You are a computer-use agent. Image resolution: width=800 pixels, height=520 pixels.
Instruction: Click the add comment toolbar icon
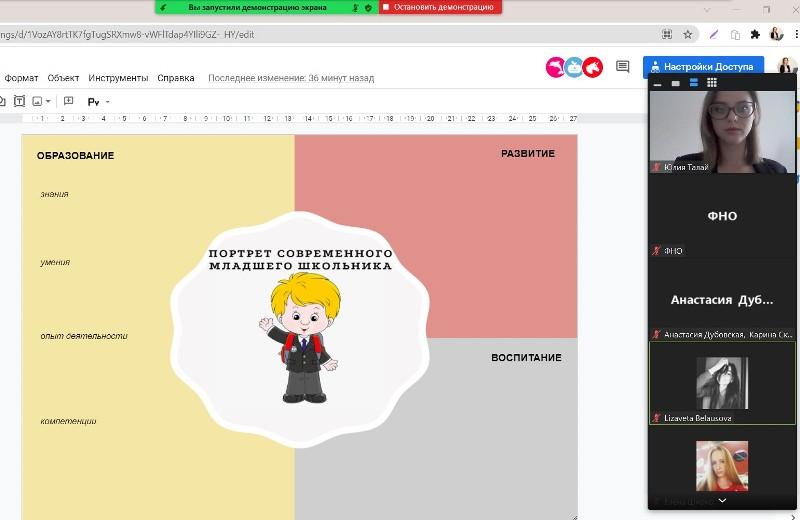[68, 101]
